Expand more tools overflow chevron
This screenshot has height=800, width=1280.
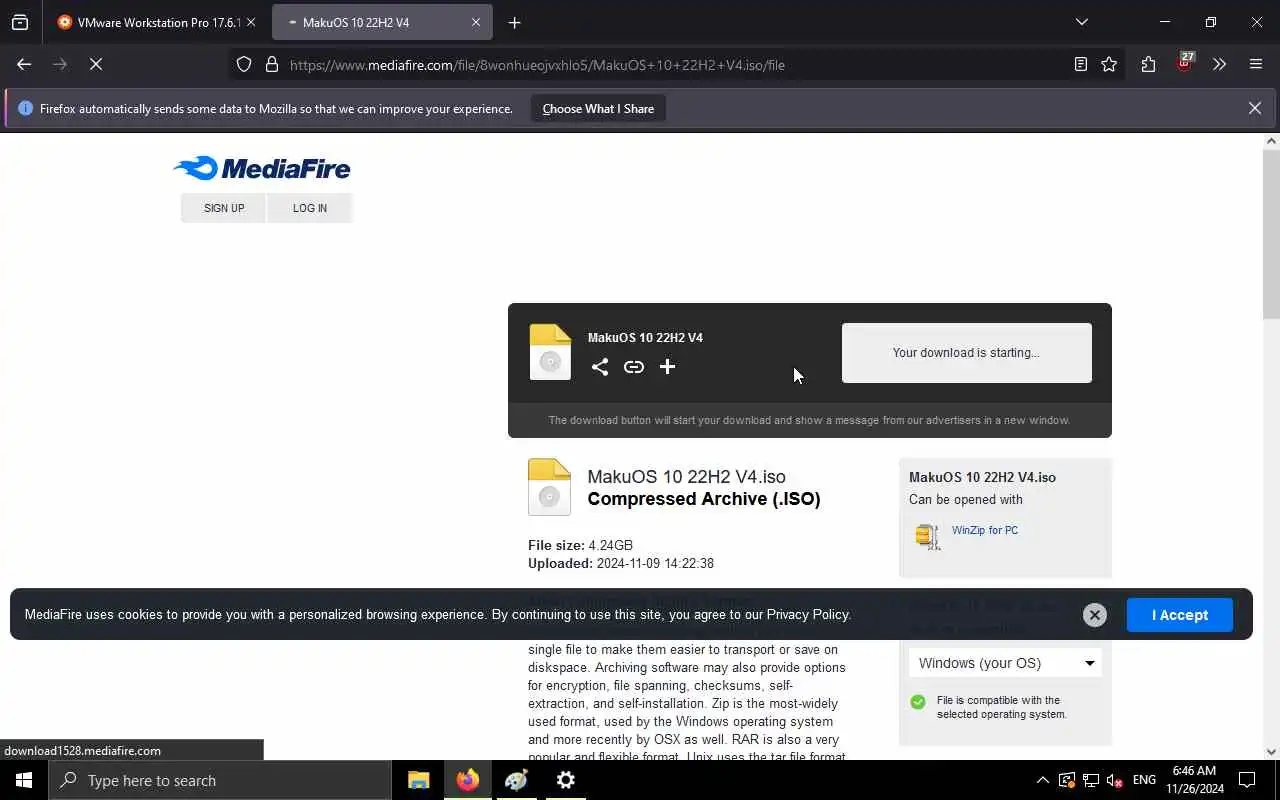tap(1219, 65)
